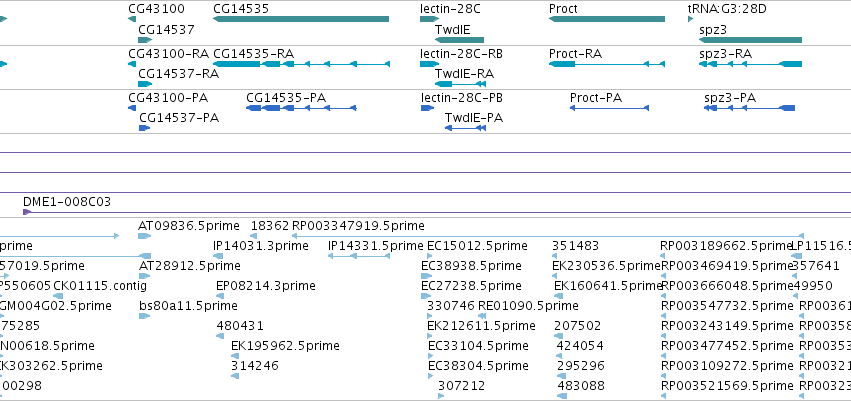The height and width of the screenshot is (401, 851).
Task: Select the Proct-RA transcript model
Action: pyautogui.click(x=607, y=64)
